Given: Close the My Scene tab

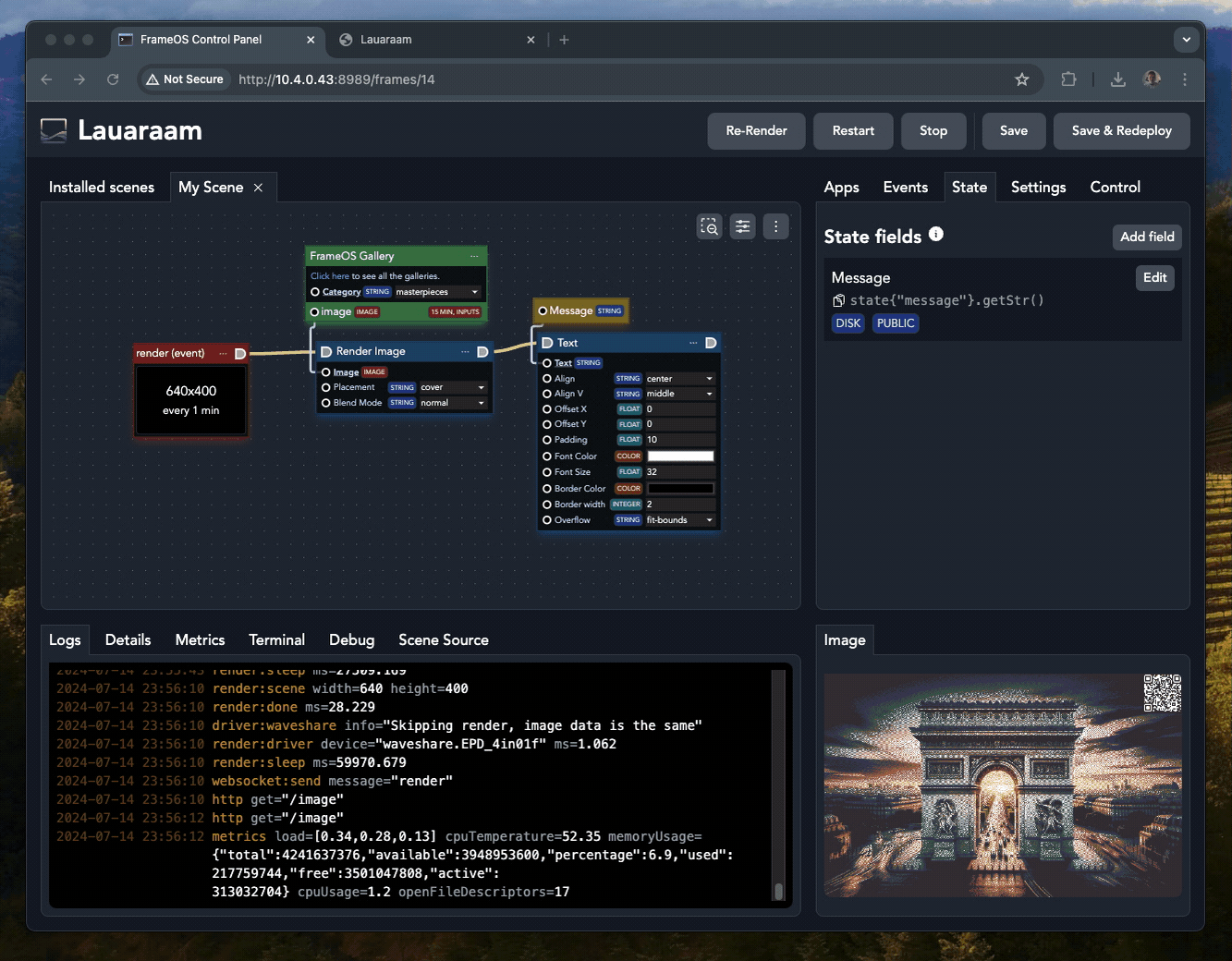Looking at the screenshot, I should [x=258, y=188].
